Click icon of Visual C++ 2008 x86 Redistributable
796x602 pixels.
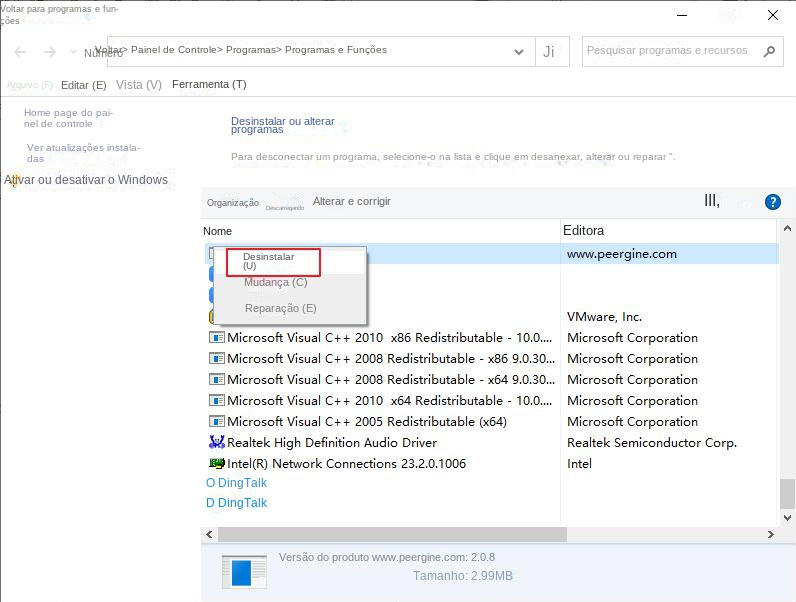point(217,358)
